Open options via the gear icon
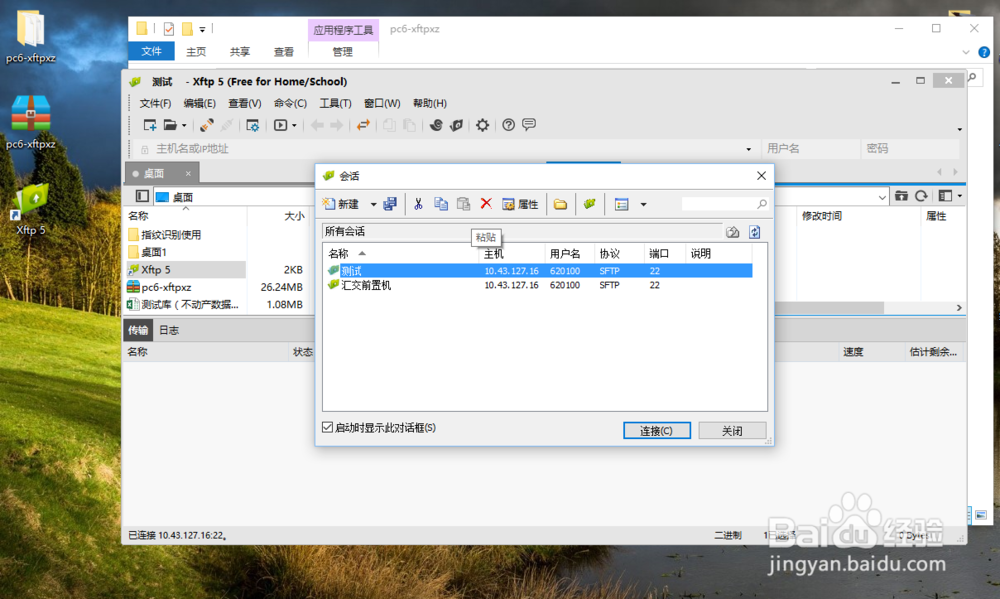This screenshot has height=599, width=1000. point(483,125)
